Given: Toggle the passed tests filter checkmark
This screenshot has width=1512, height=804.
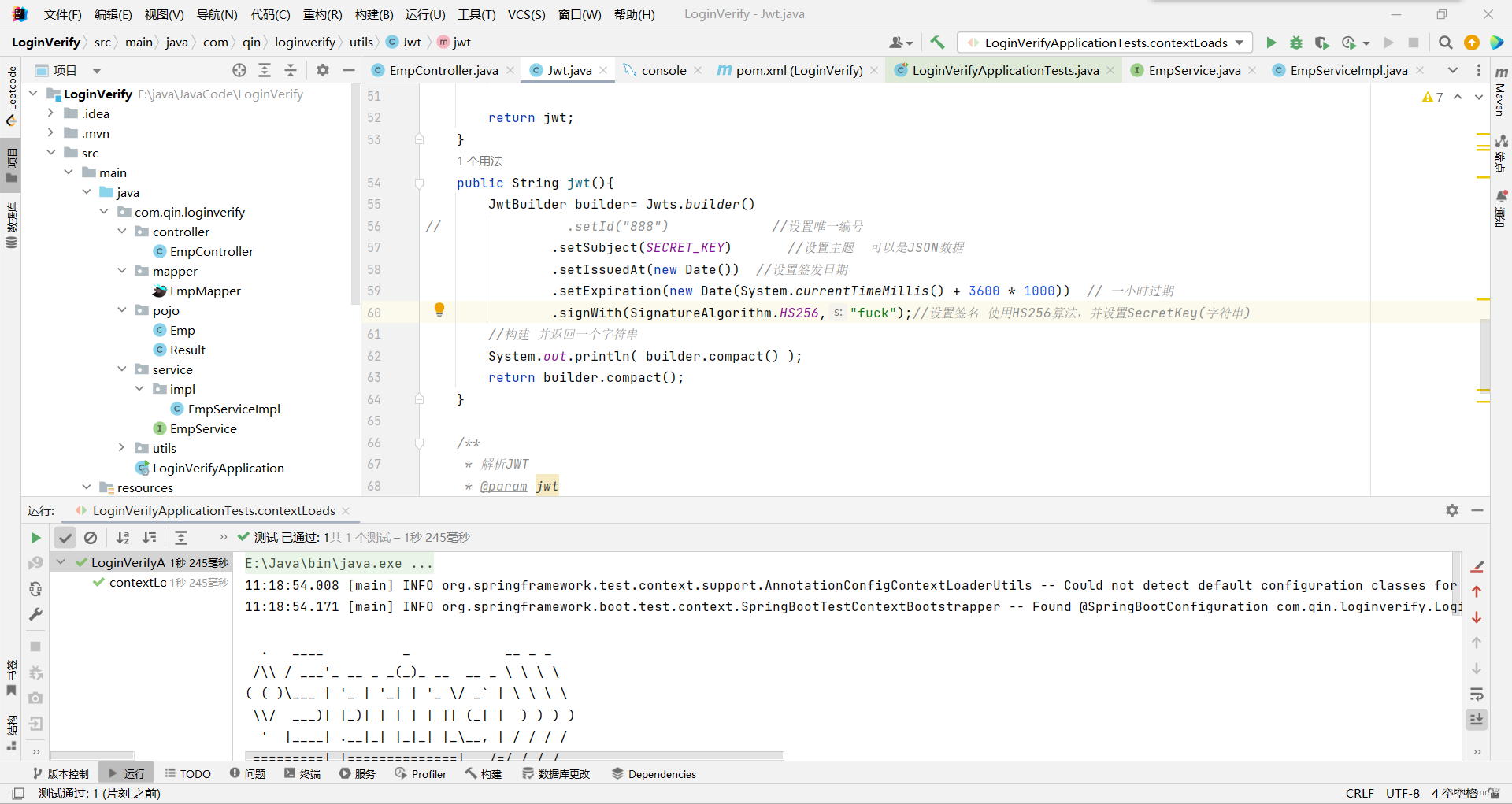Looking at the screenshot, I should pos(65,538).
